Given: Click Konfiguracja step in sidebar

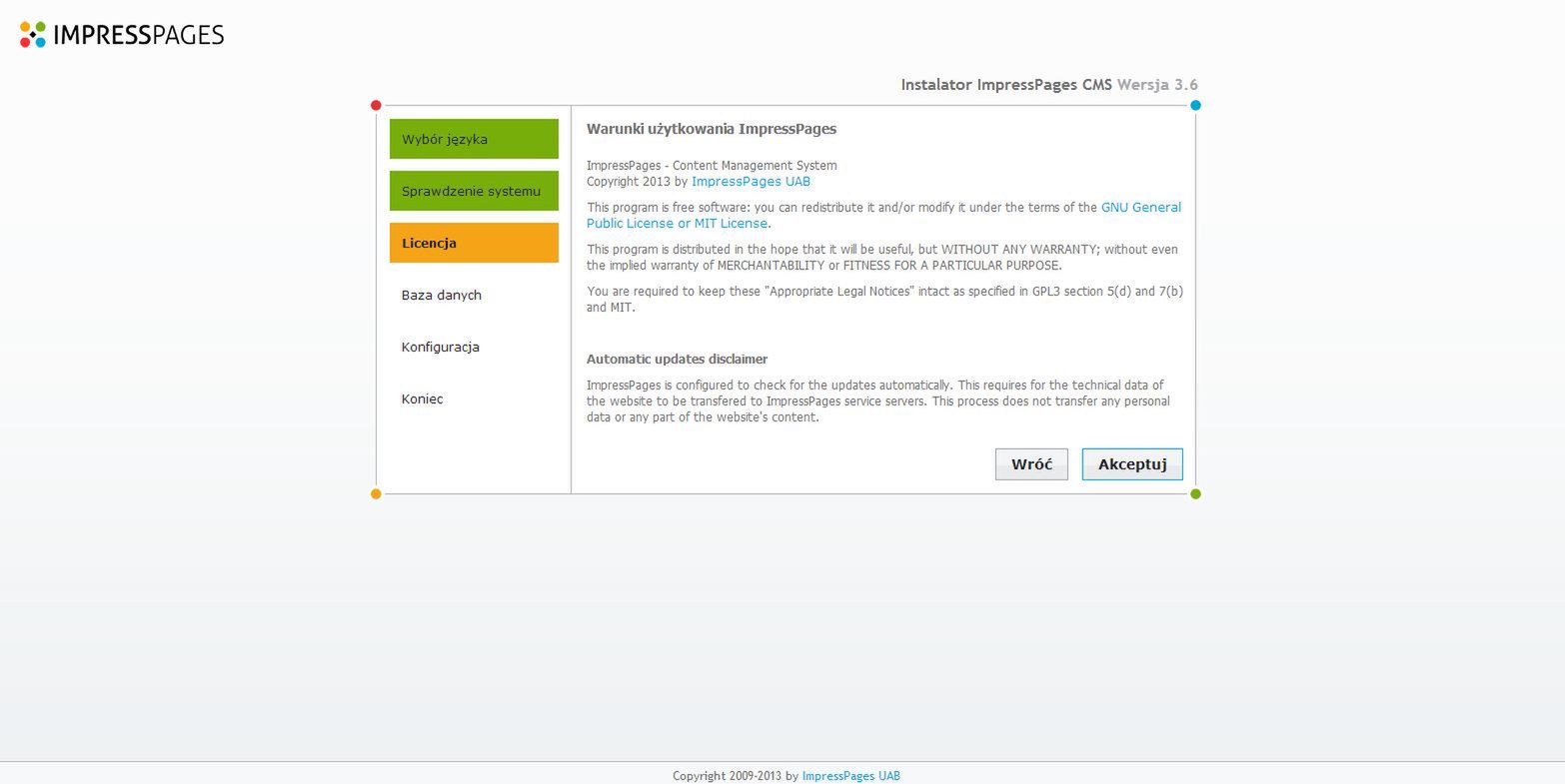Looking at the screenshot, I should coord(441,347).
